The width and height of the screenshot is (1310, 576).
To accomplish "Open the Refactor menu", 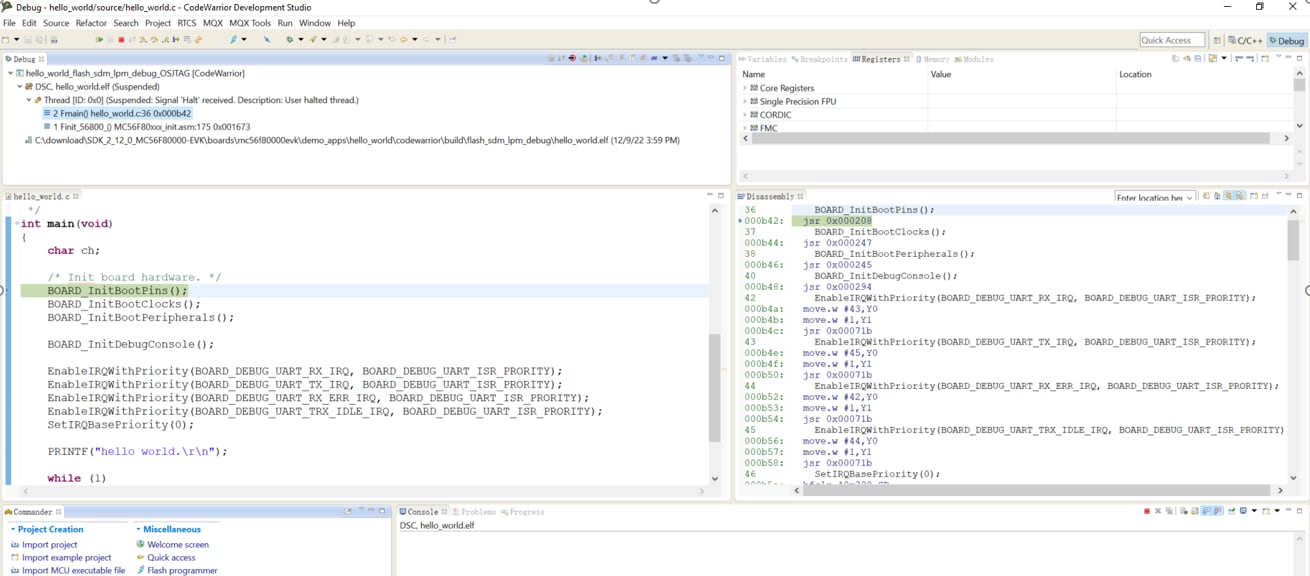I will pos(91,23).
